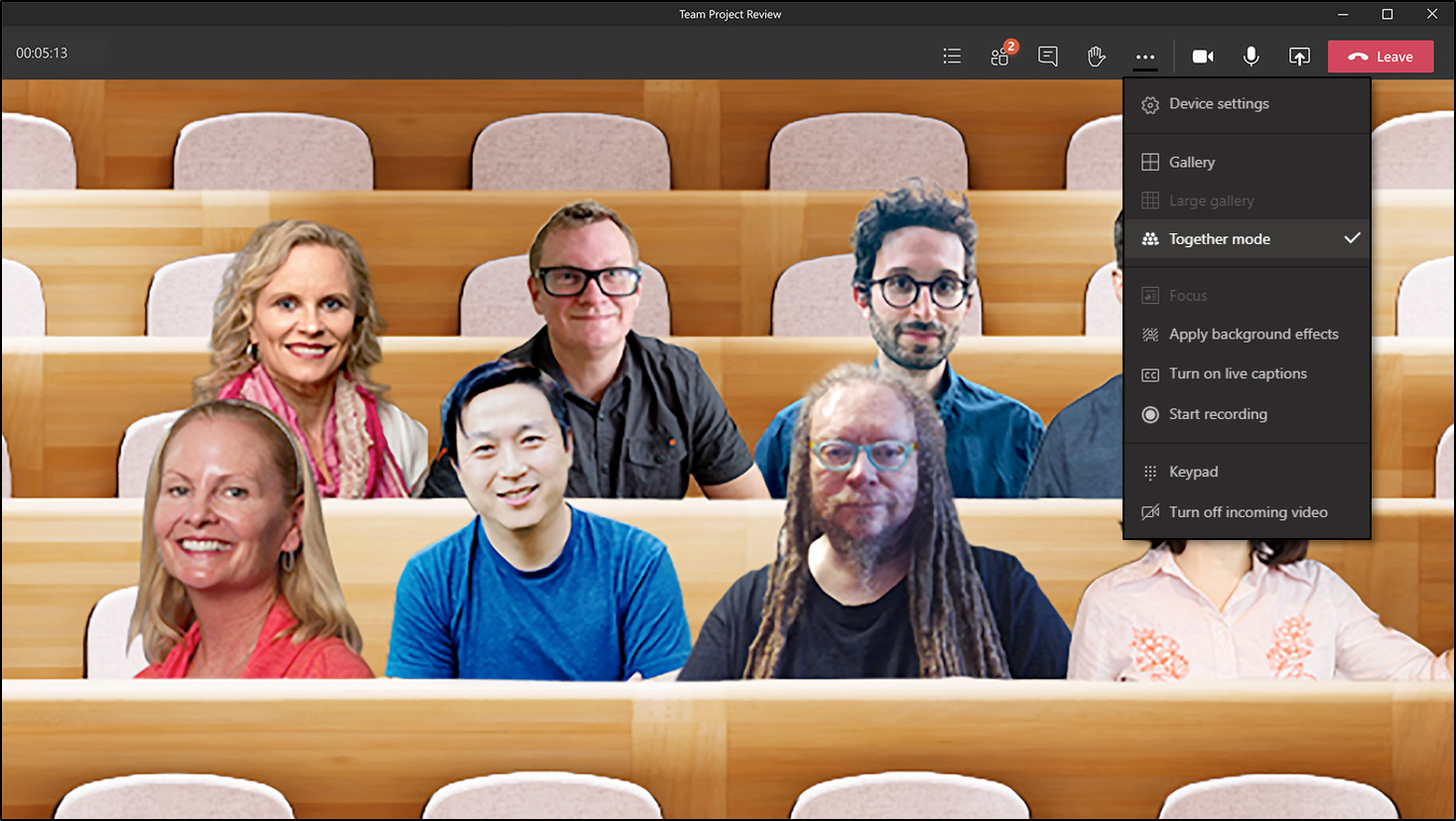This screenshot has height=821, width=1456.
Task: Click the Keypad dial icon
Action: click(x=1150, y=473)
